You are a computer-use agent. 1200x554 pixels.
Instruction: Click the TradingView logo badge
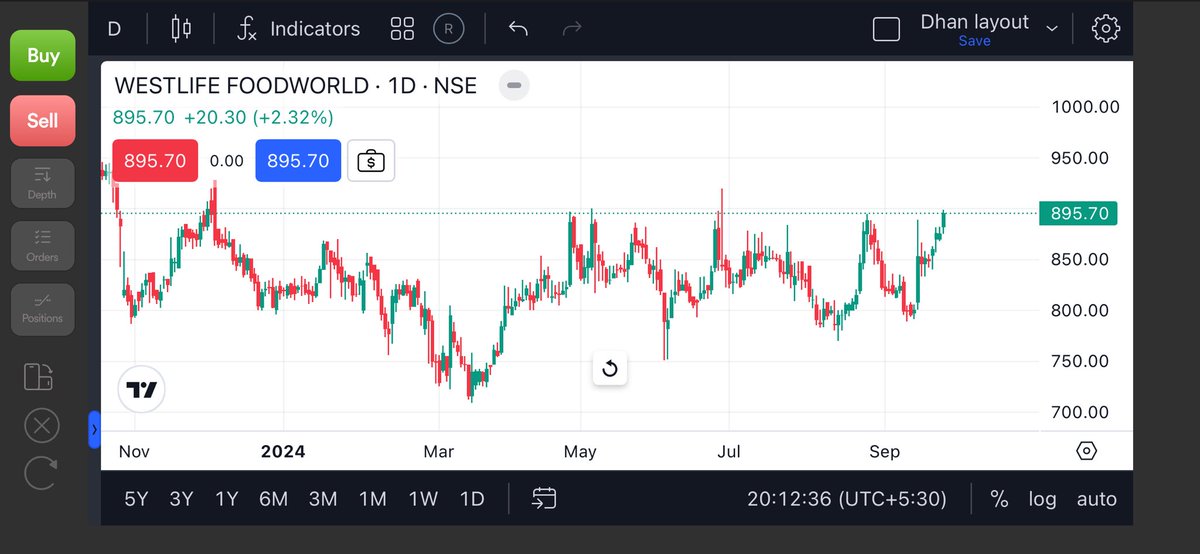click(142, 390)
